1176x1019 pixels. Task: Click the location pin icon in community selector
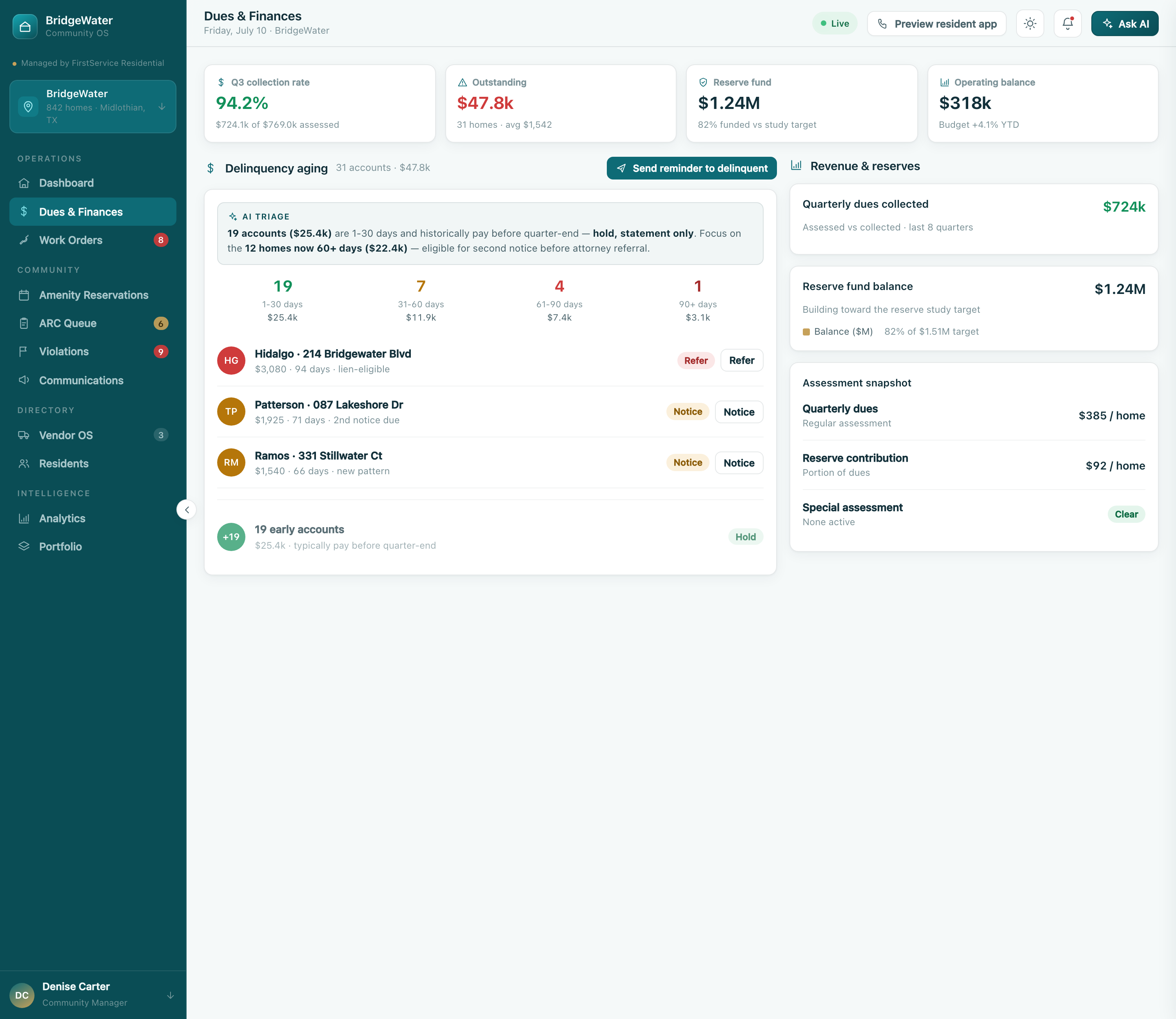tap(29, 106)
